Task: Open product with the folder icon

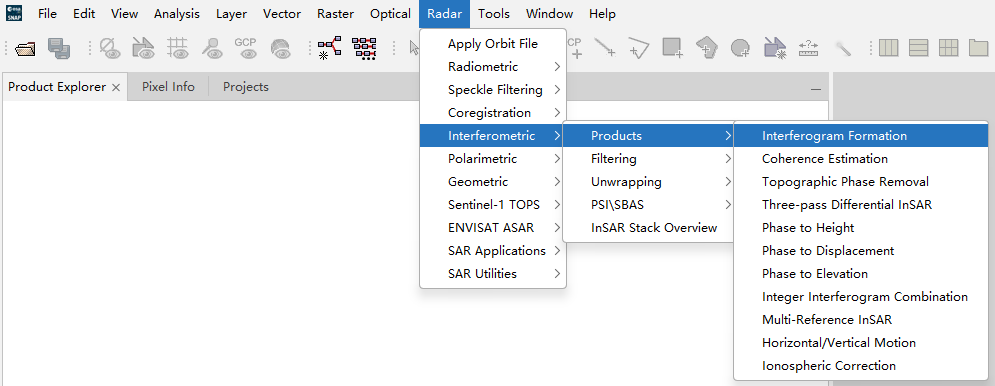Action: pos(25,48)
